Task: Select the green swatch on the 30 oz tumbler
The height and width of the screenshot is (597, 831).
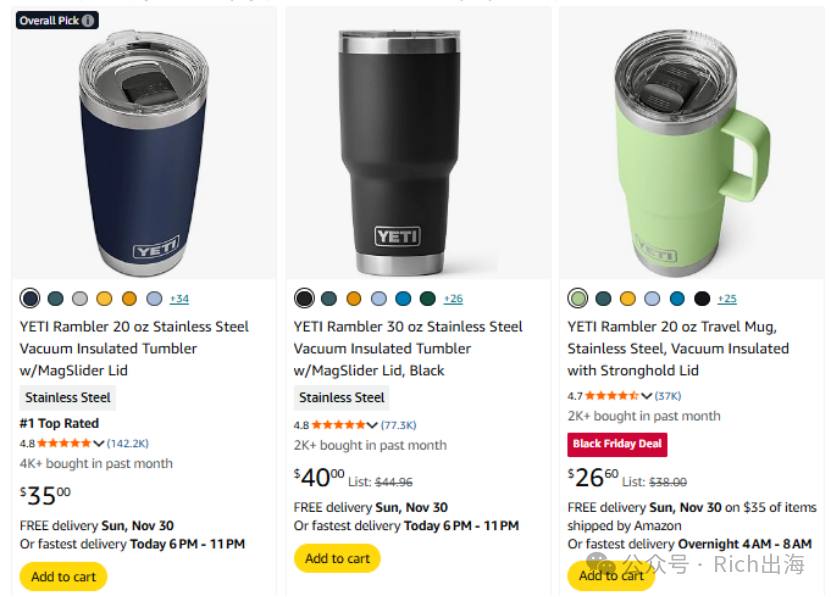Action: pos(428,298)
